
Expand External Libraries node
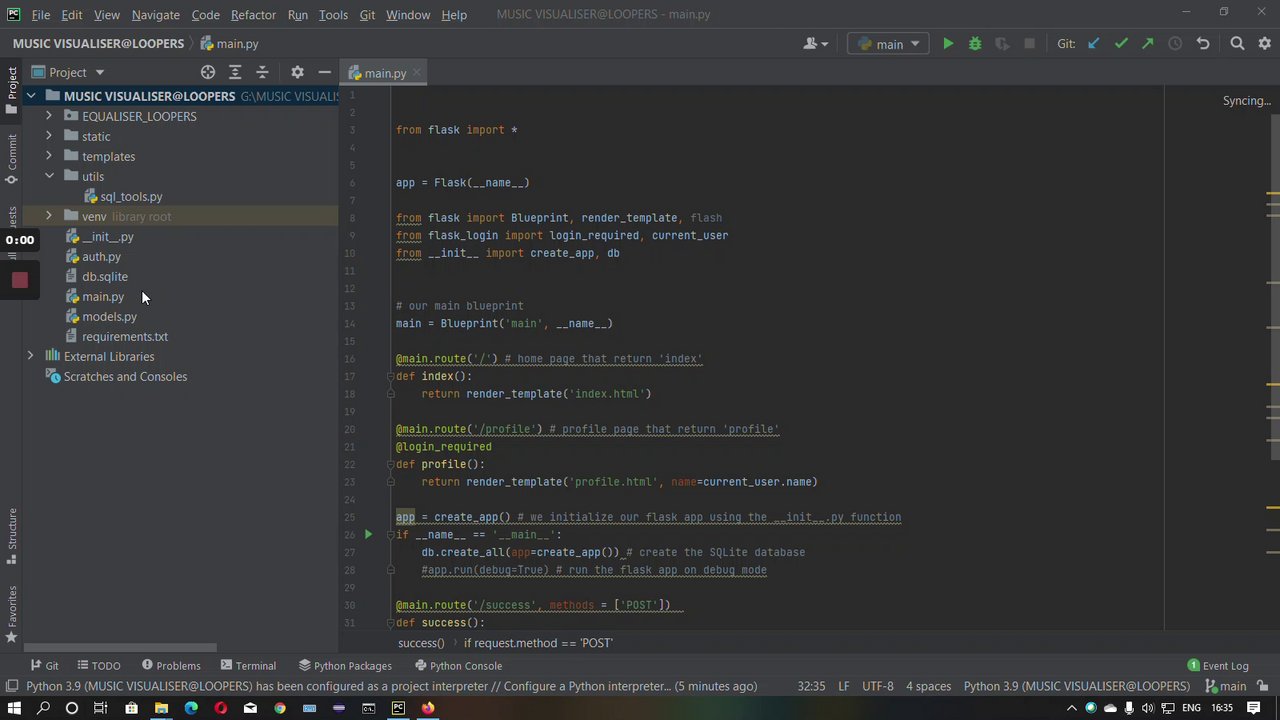coord(31,356)
